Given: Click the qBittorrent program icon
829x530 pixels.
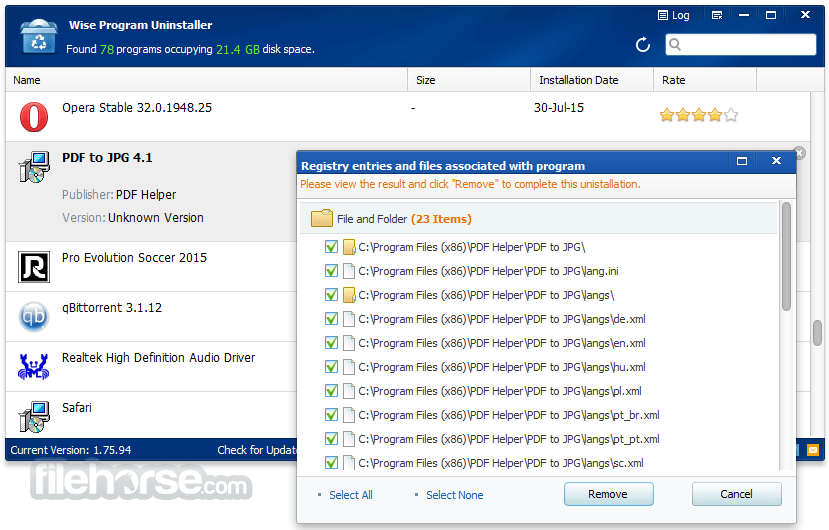Looking at the screenshot, I should 34,316.
